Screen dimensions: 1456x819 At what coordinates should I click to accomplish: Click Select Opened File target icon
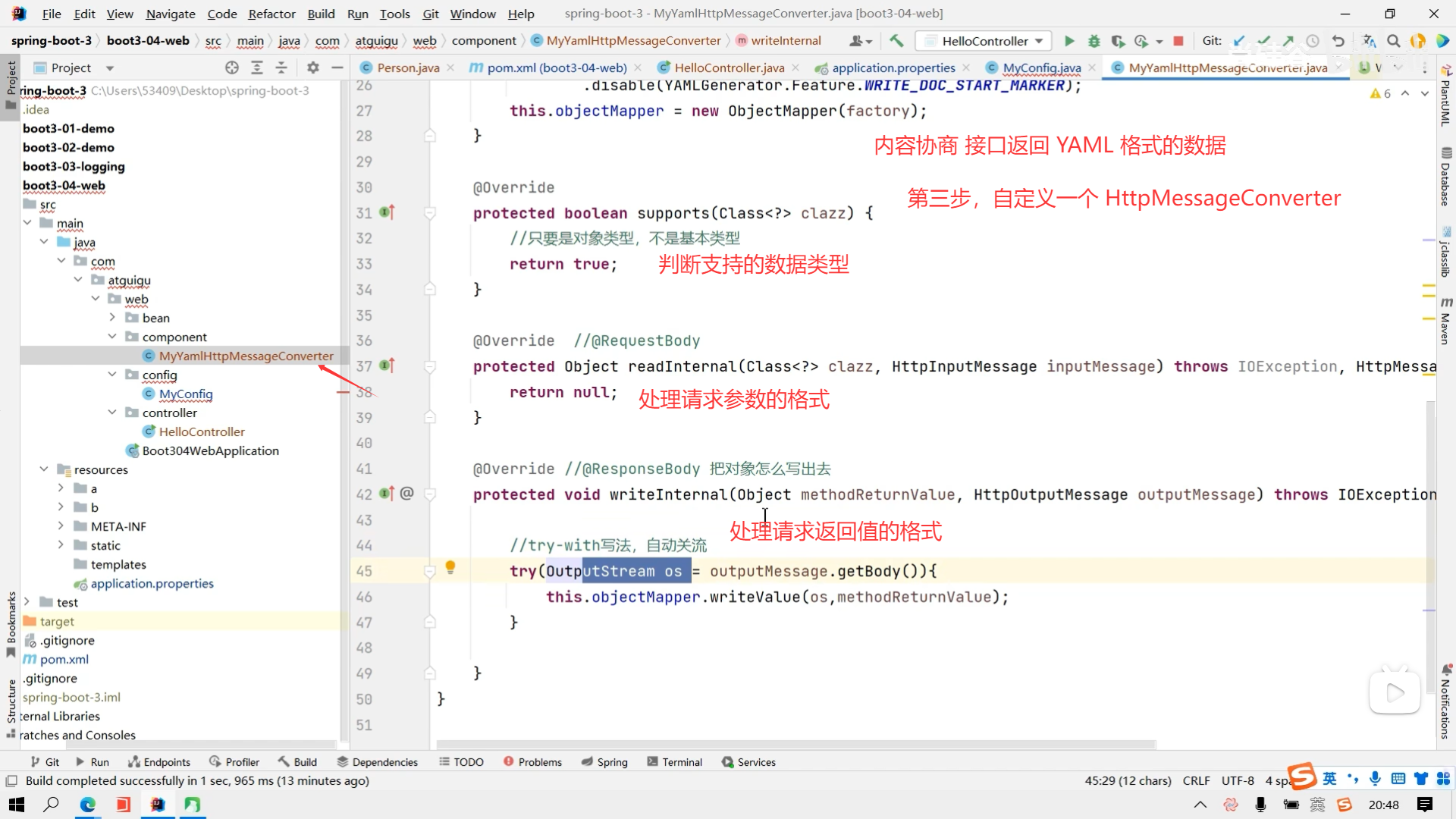click(x=232, y=67)
